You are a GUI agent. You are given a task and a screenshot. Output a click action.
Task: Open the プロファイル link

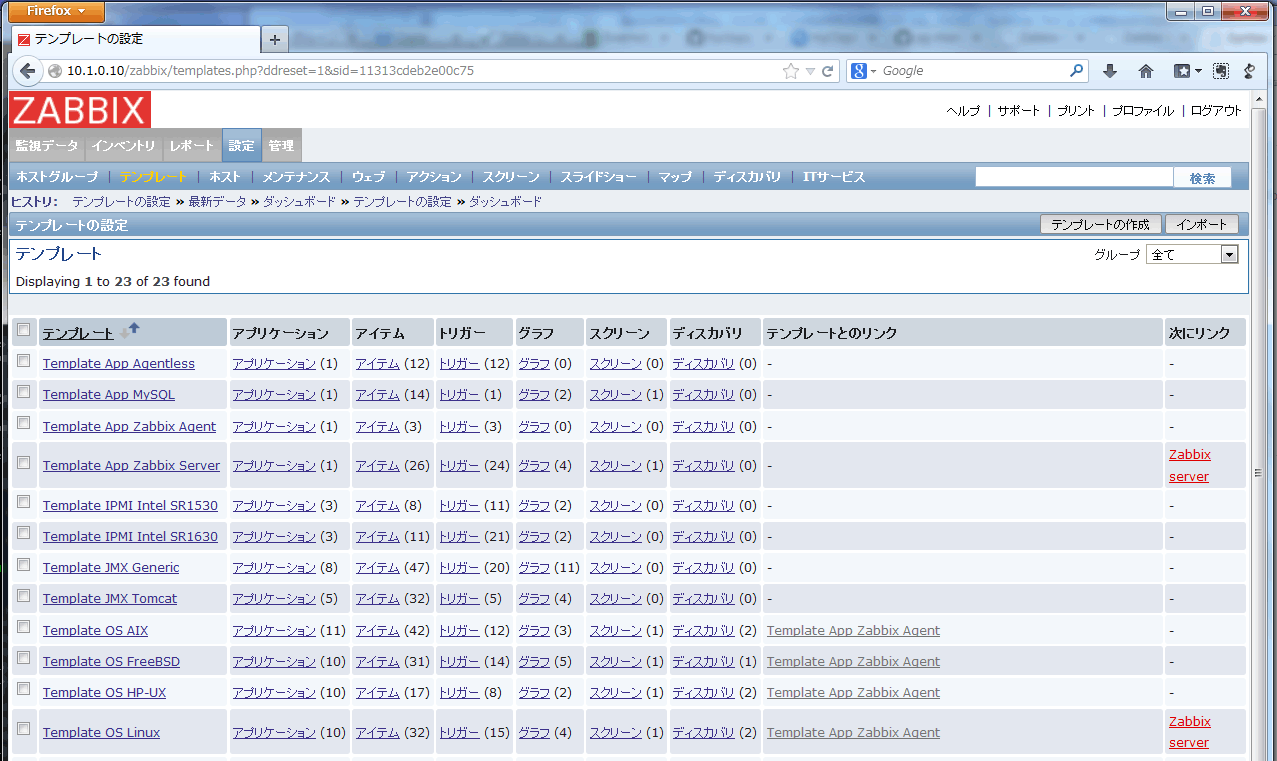coord(1143,111)
